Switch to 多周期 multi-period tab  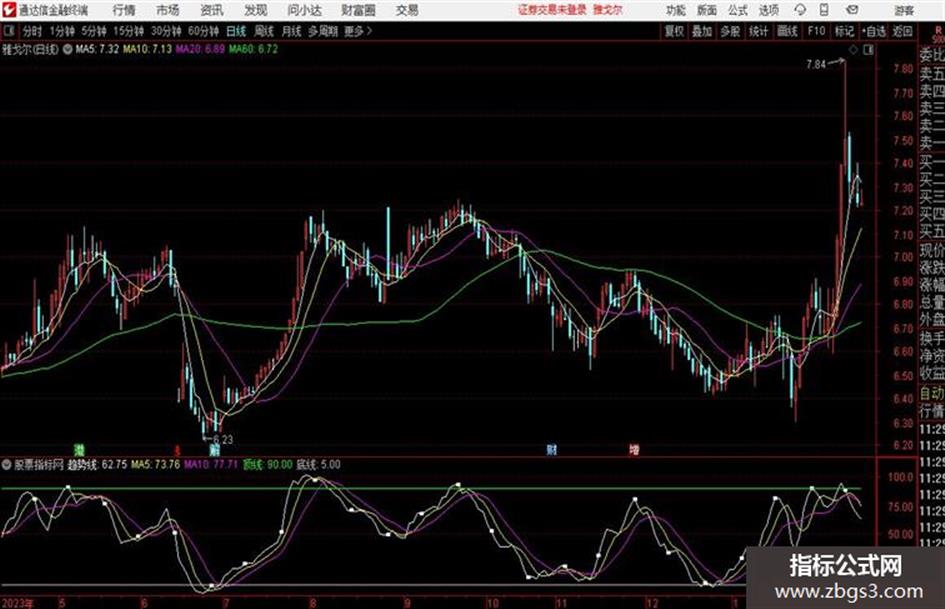[x=323, y=31]
